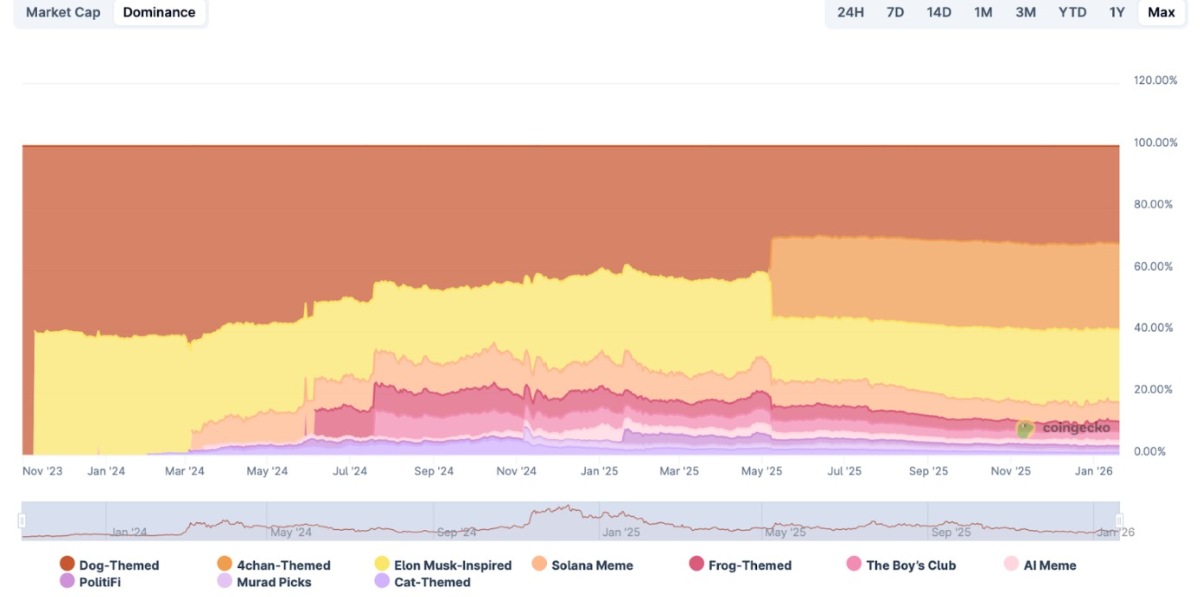Click the Jan '26 x-axis label
Image resolution: width=1200 pixels, height=597 pixels.
pyautogui.click(x=1093, y=470)
